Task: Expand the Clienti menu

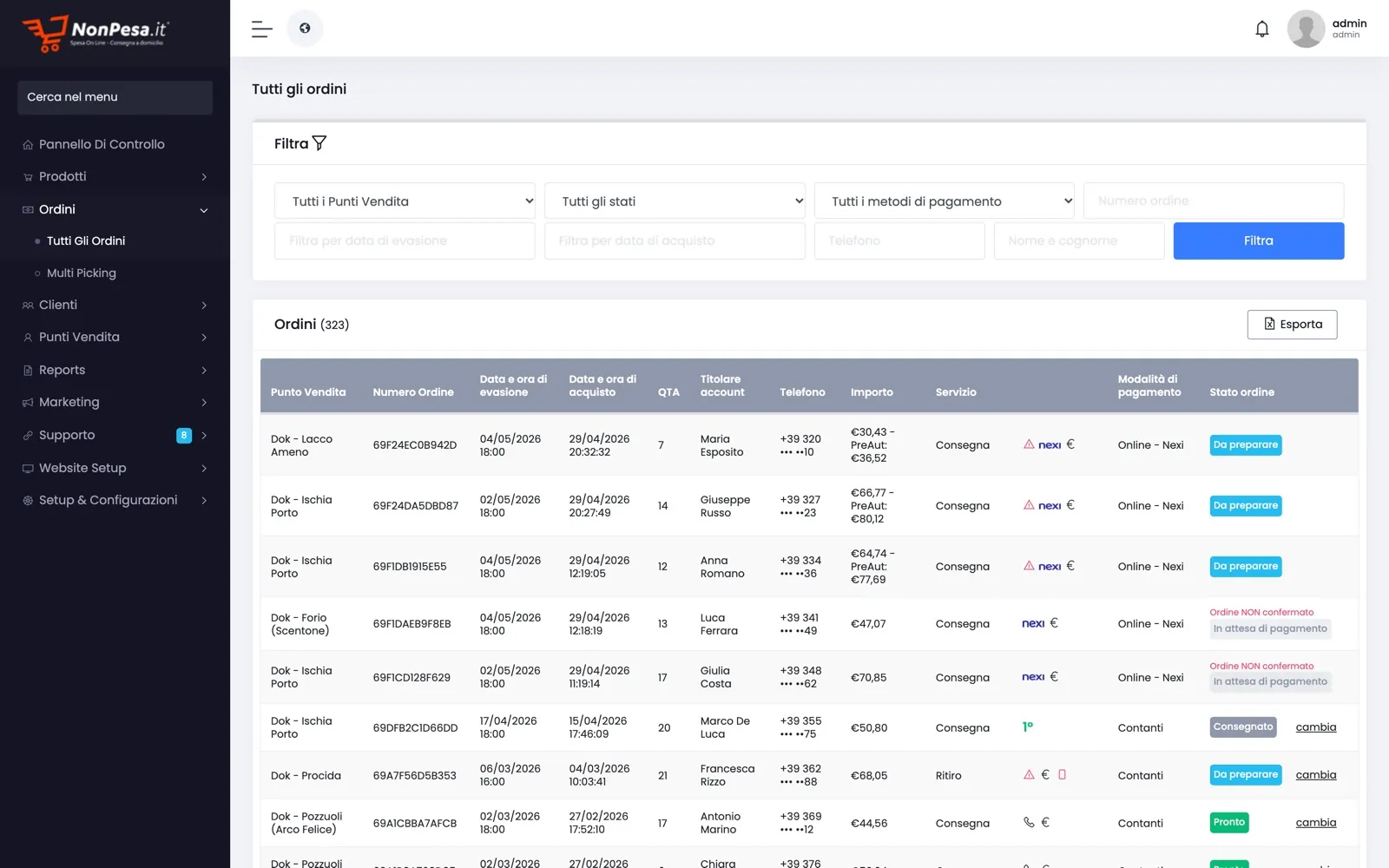Action: (115, 305)
